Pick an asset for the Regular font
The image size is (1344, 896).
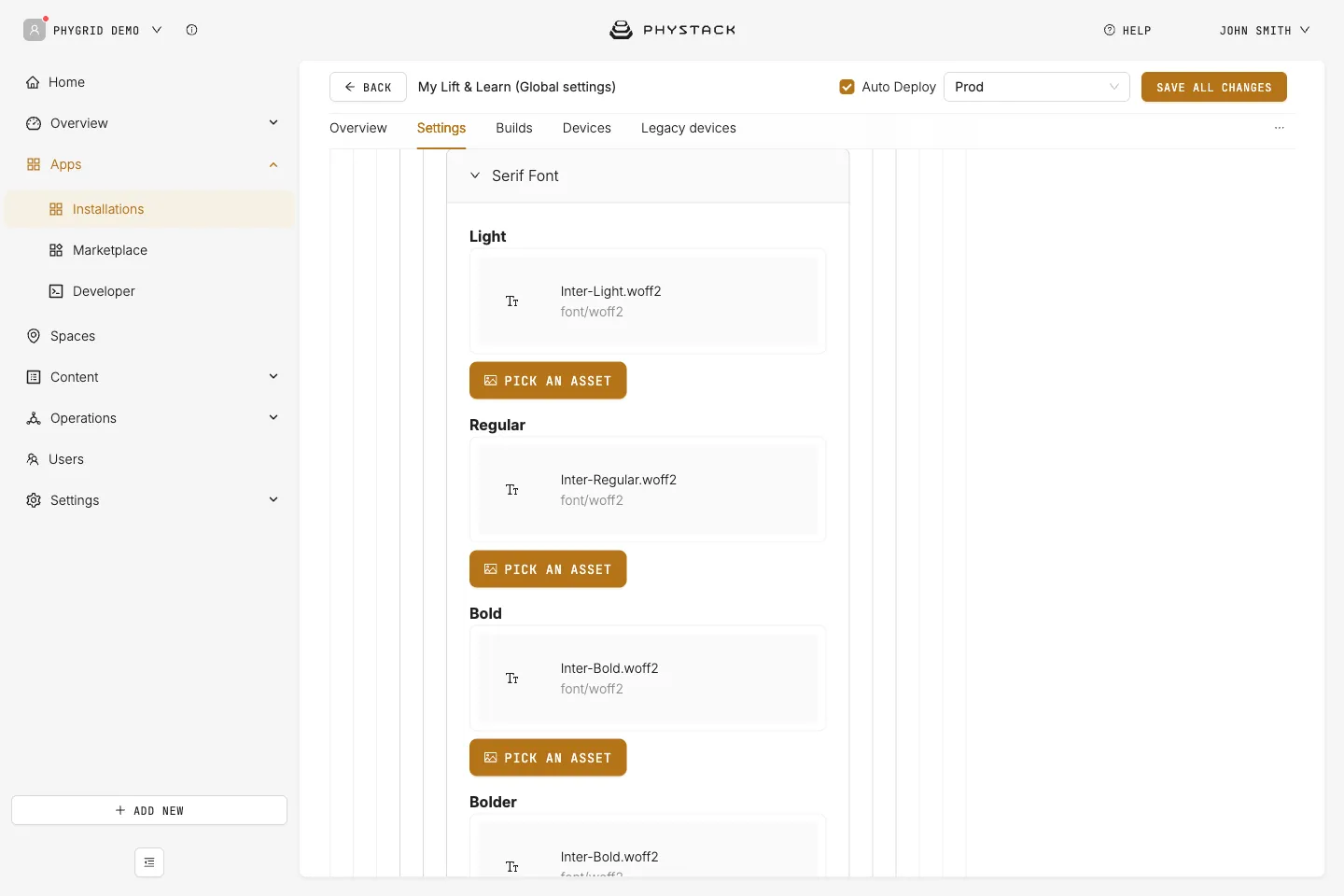point(548,569)
